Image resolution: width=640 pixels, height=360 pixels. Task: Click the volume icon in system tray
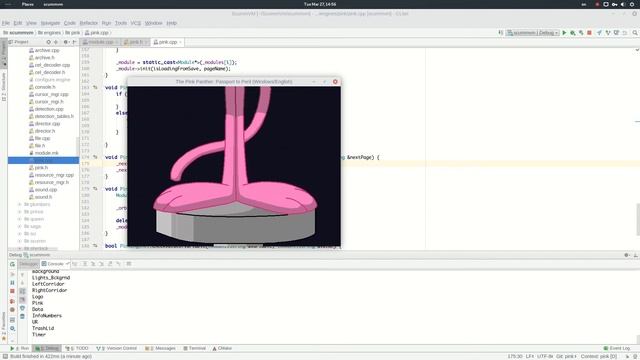tap(623, 4)
